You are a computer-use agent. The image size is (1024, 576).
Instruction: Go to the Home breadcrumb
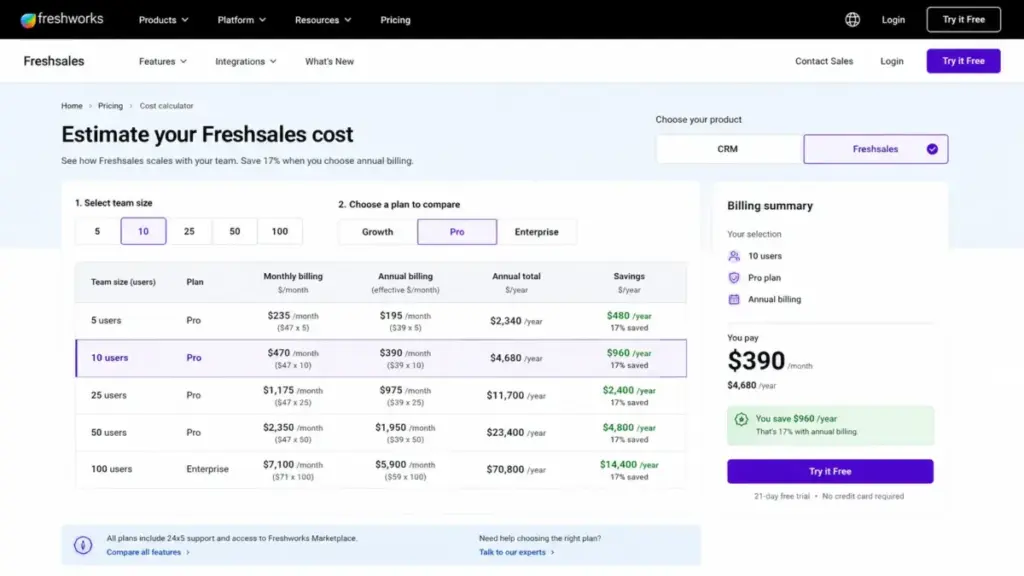[72, 106]
